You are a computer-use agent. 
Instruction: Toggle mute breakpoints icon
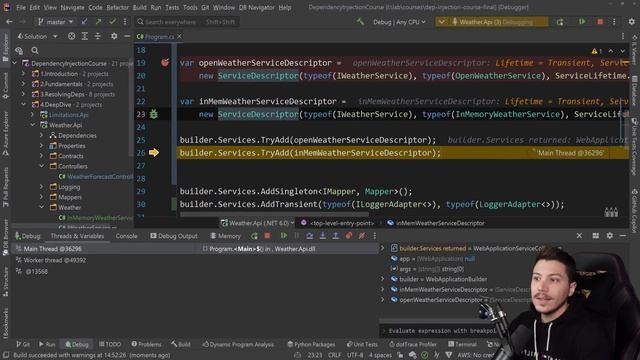pyautogui.click(x=362, y=236)
